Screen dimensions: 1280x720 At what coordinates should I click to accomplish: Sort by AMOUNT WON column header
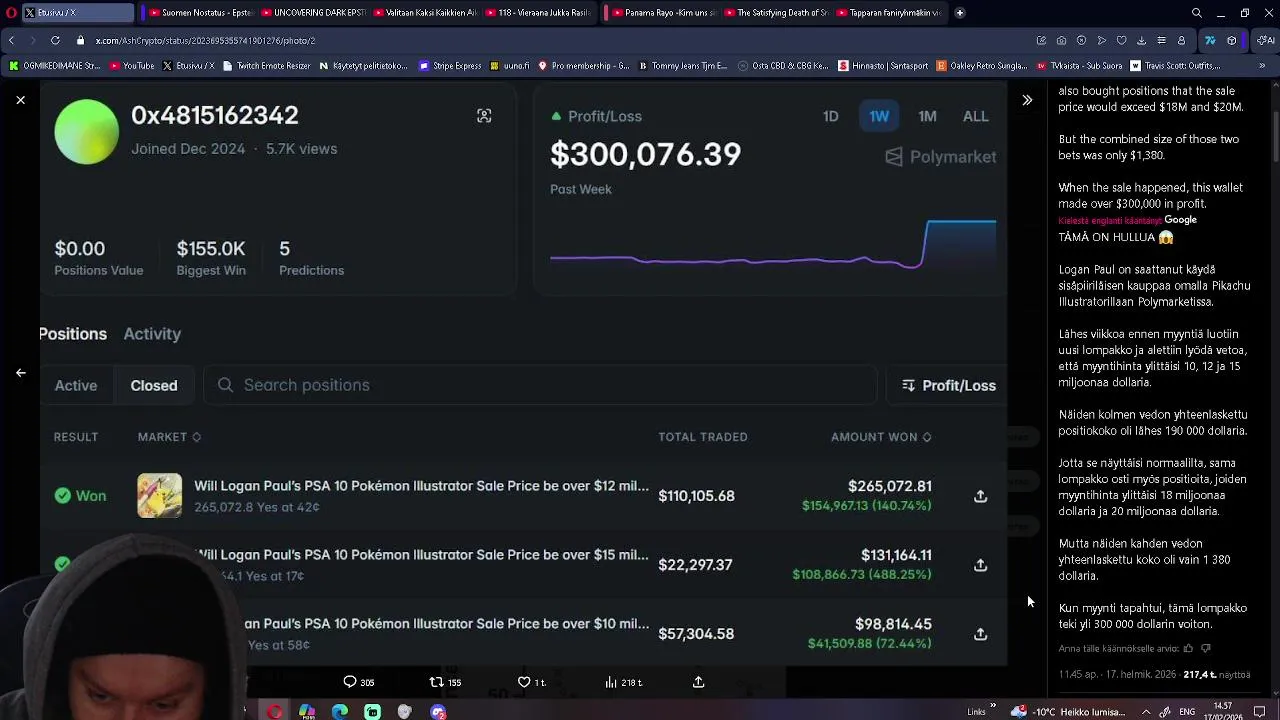click(x=881, y=437)
